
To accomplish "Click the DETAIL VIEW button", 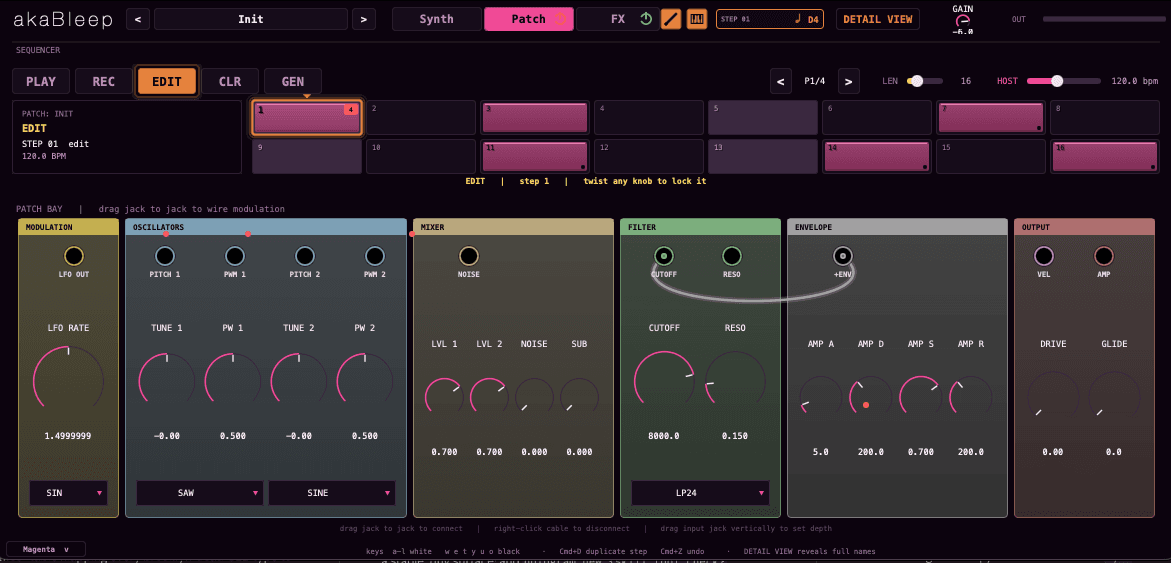I will (x=878, y=19).
